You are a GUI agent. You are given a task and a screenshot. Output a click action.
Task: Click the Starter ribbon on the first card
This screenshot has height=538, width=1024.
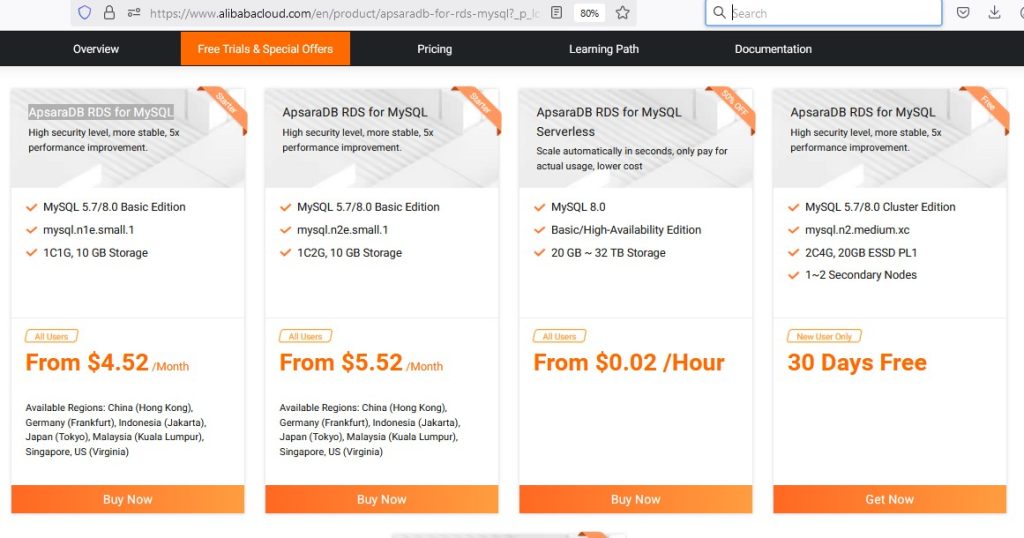(225, 106)
